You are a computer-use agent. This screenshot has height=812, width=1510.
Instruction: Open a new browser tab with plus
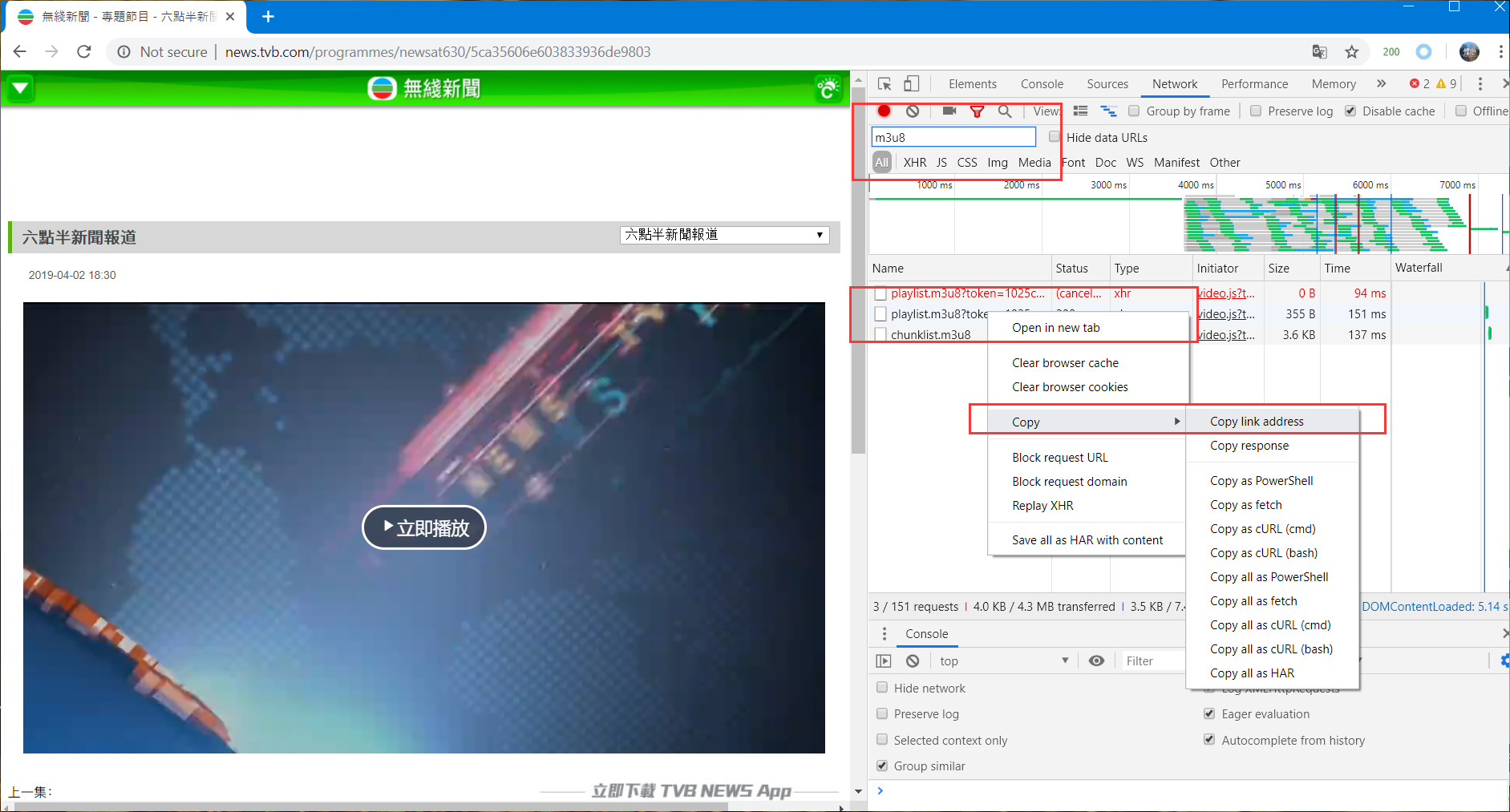point(268,17)
